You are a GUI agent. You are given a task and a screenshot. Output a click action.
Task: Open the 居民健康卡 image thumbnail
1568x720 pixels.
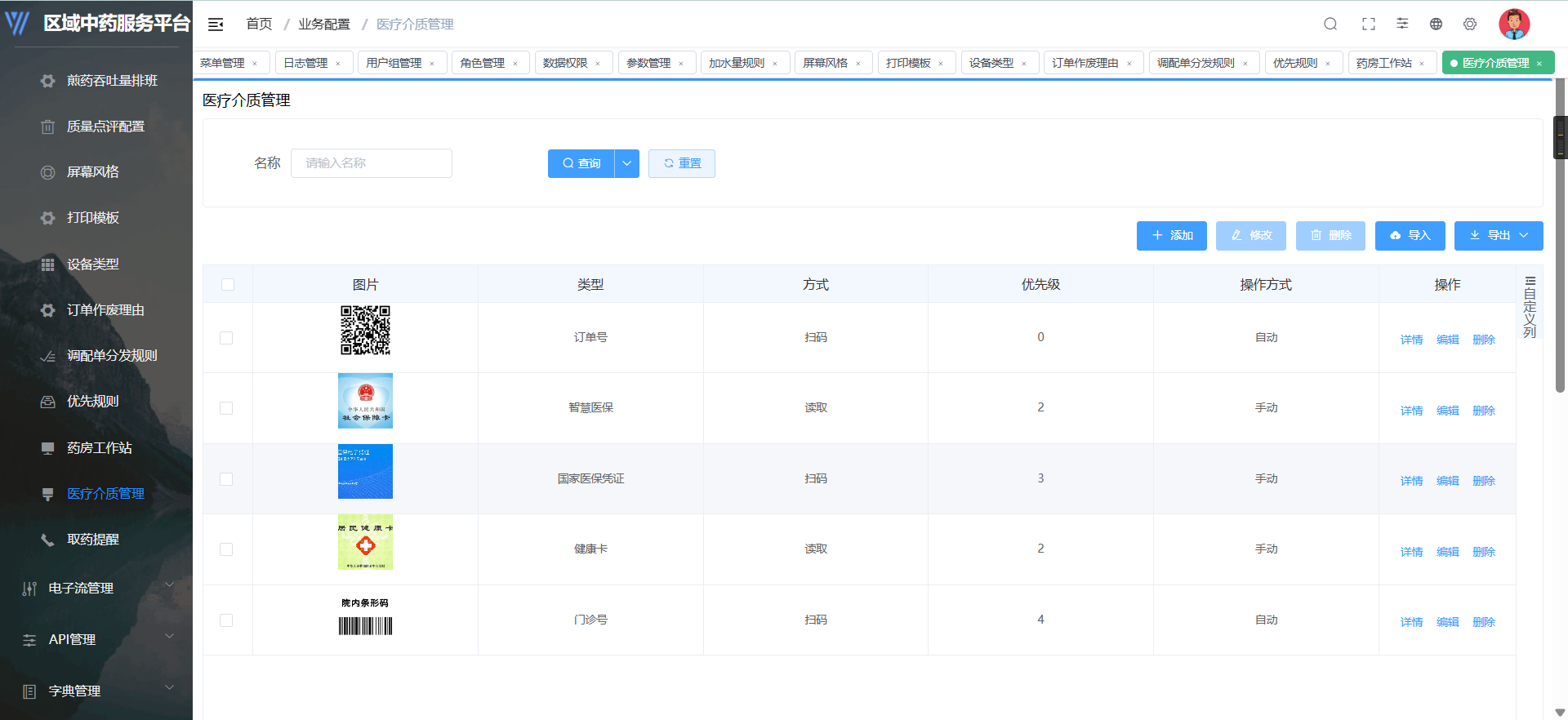(365, 542)
